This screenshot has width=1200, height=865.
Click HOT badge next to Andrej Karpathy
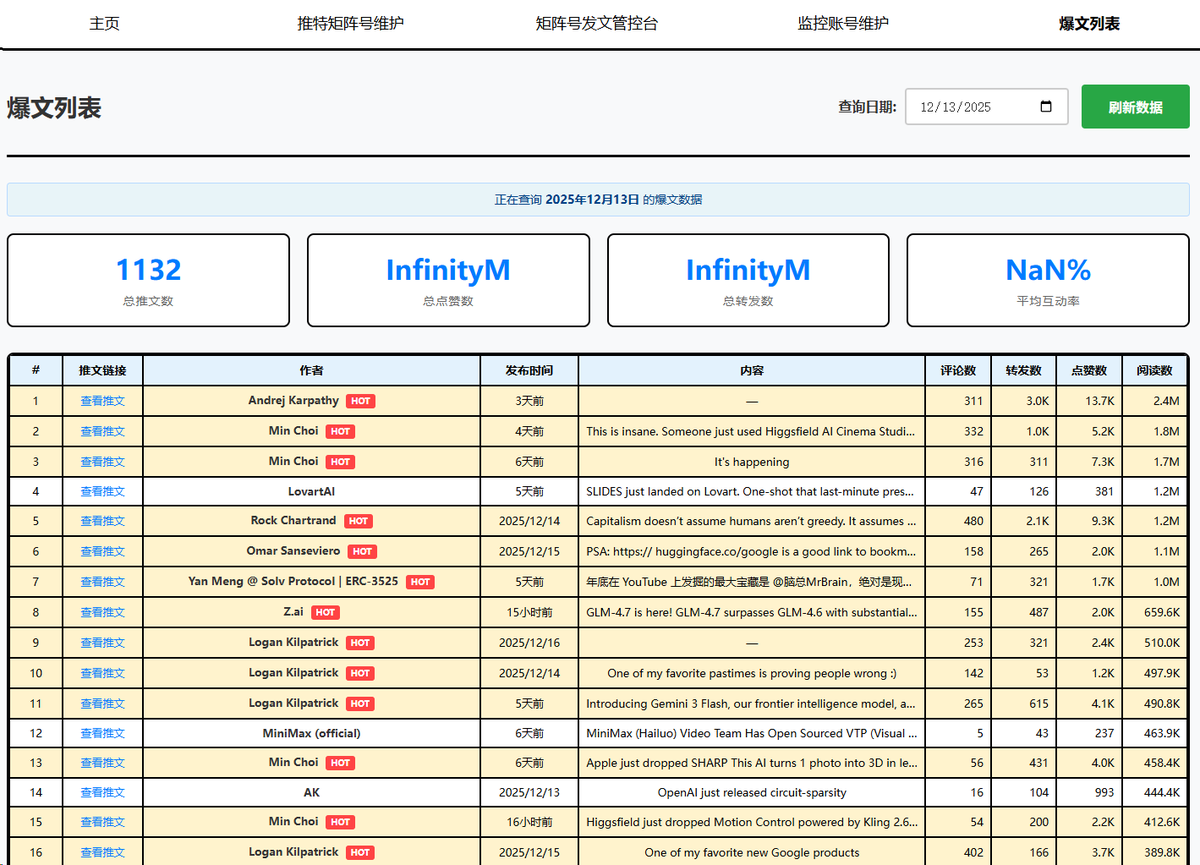[x=360, y=401]
